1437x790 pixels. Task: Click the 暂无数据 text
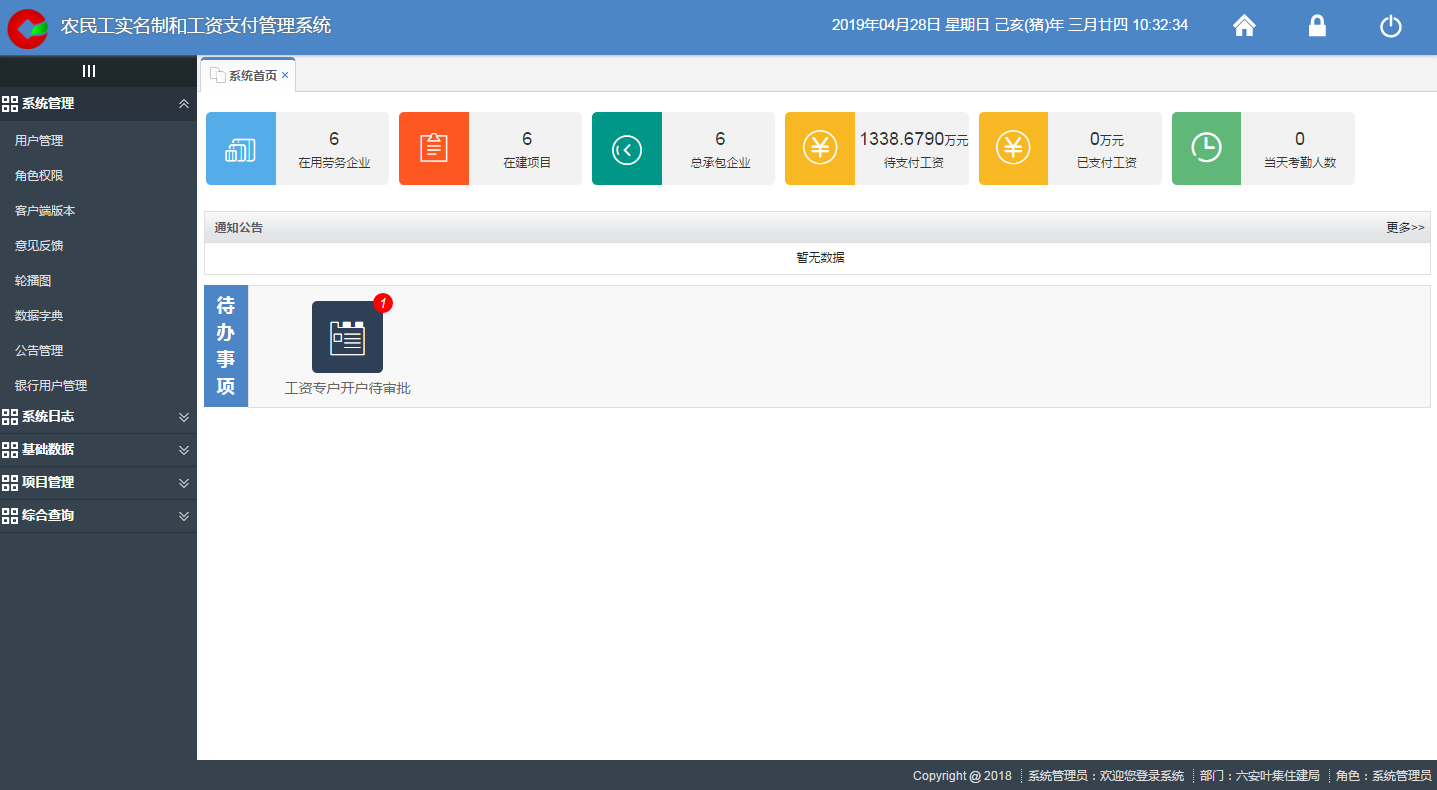click(x=820, y=258)
